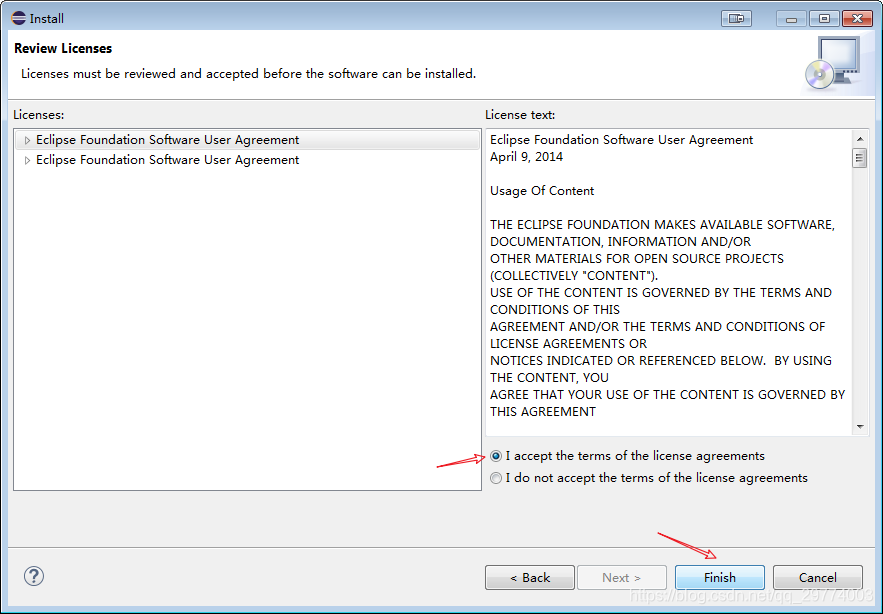
Task: Click the license text scrollbar thumb
Action: pos(859,158)
